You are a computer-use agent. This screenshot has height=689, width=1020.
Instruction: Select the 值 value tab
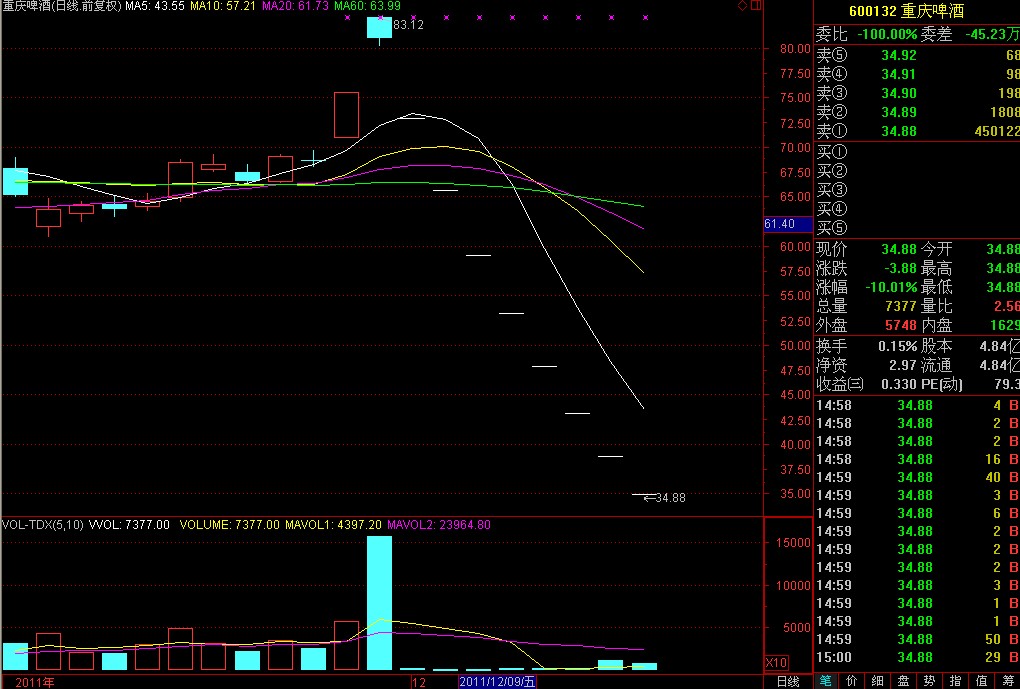981,681
